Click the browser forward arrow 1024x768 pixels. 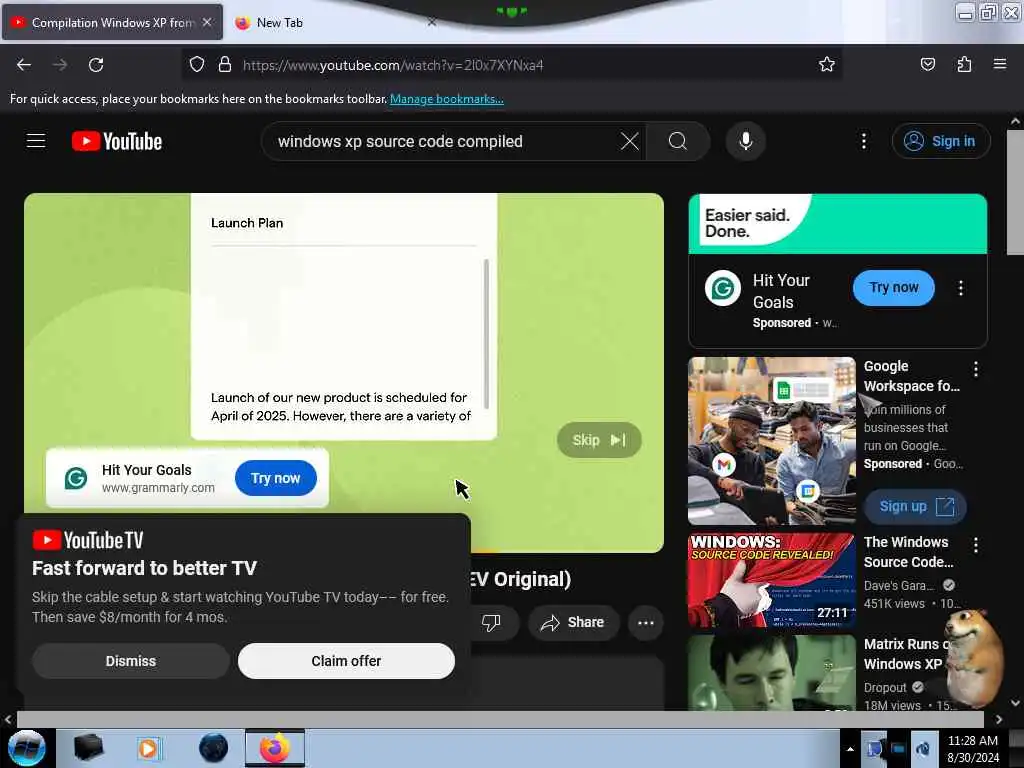tap(59, 65)
